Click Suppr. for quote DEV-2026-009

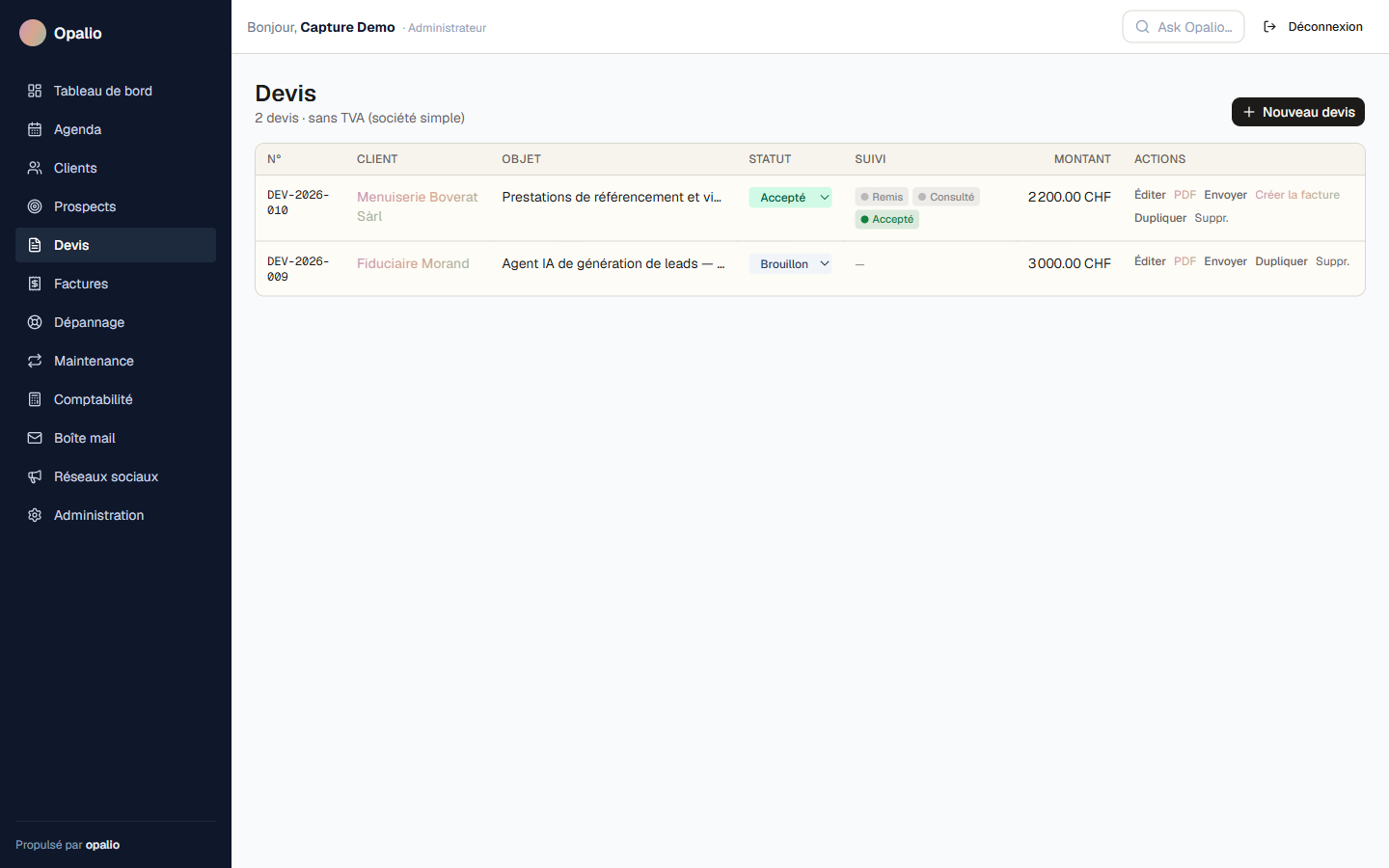pyautogui.click(x=1332, y=261)
